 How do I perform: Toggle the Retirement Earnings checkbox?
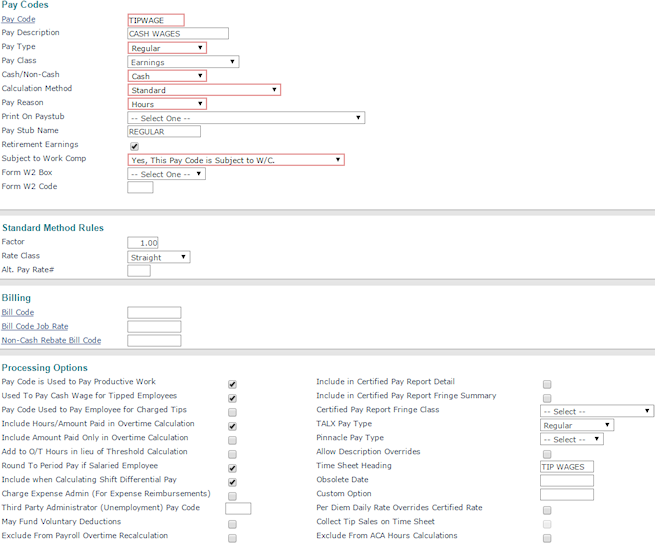click(134, 145)
